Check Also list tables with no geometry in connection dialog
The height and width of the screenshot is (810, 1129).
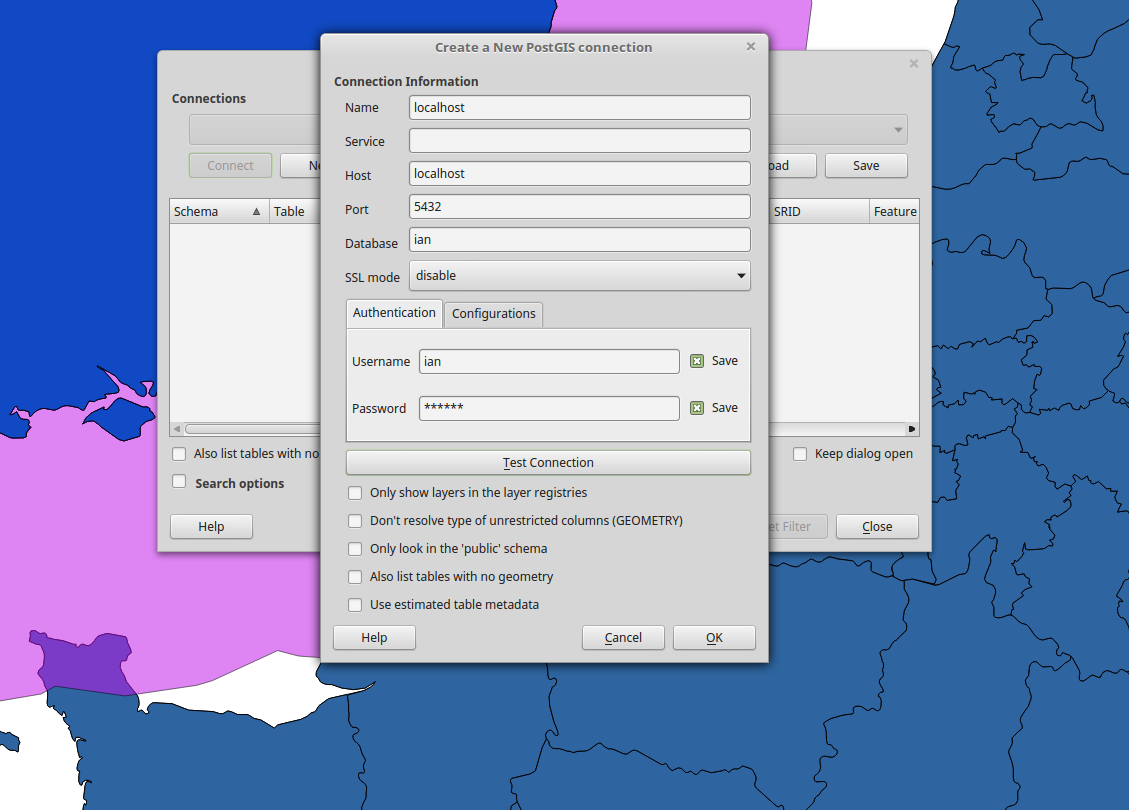355,577
